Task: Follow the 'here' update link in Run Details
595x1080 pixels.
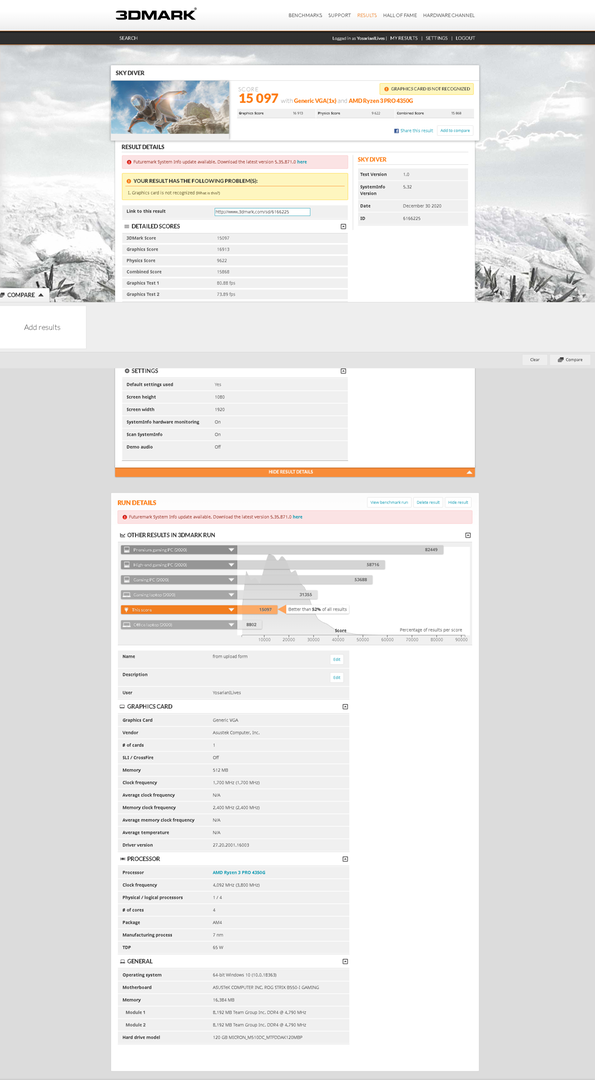Action: 298,517
